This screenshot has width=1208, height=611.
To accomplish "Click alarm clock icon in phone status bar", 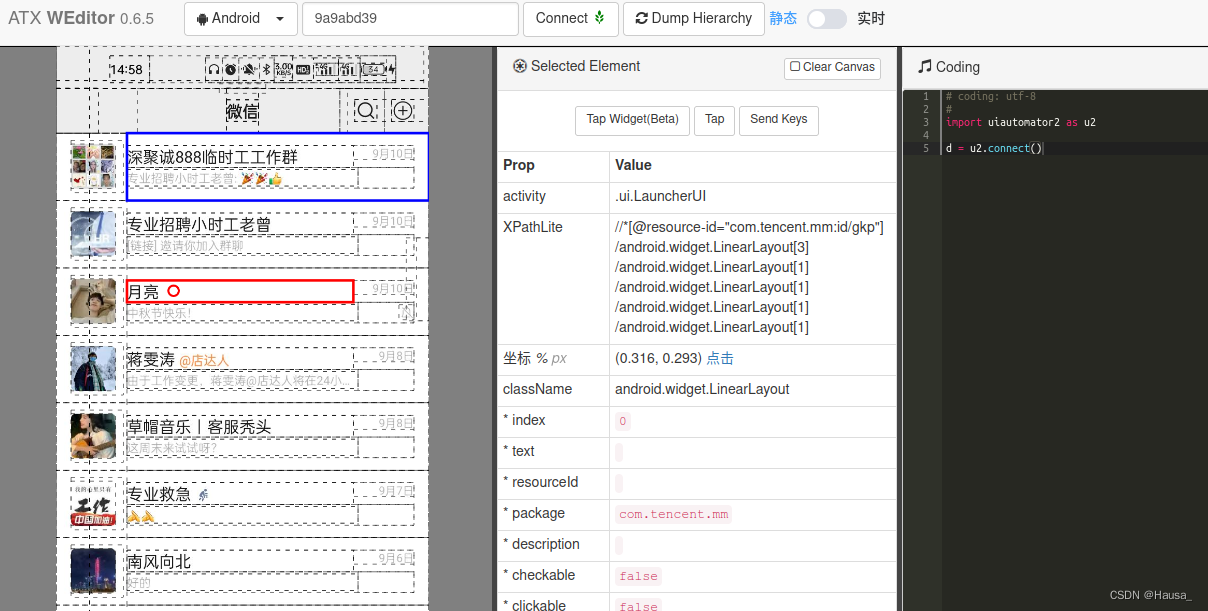I will (231, 69).
